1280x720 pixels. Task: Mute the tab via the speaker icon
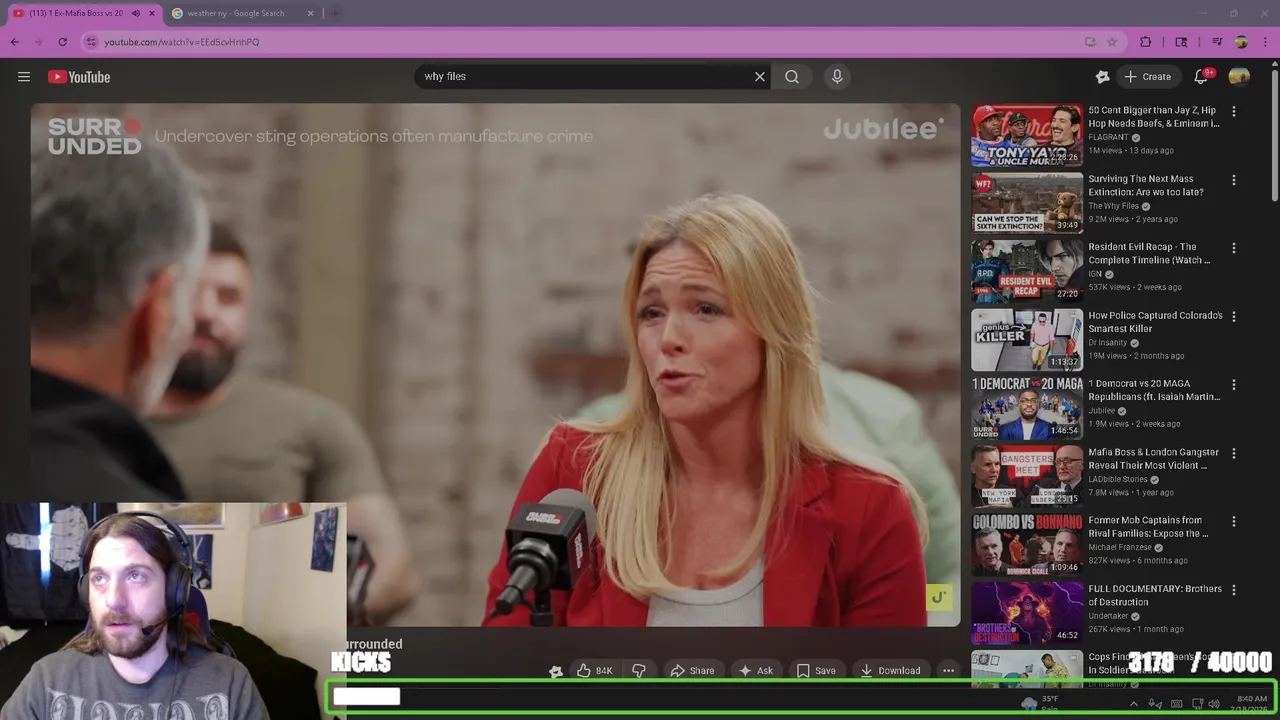(136, 13)
